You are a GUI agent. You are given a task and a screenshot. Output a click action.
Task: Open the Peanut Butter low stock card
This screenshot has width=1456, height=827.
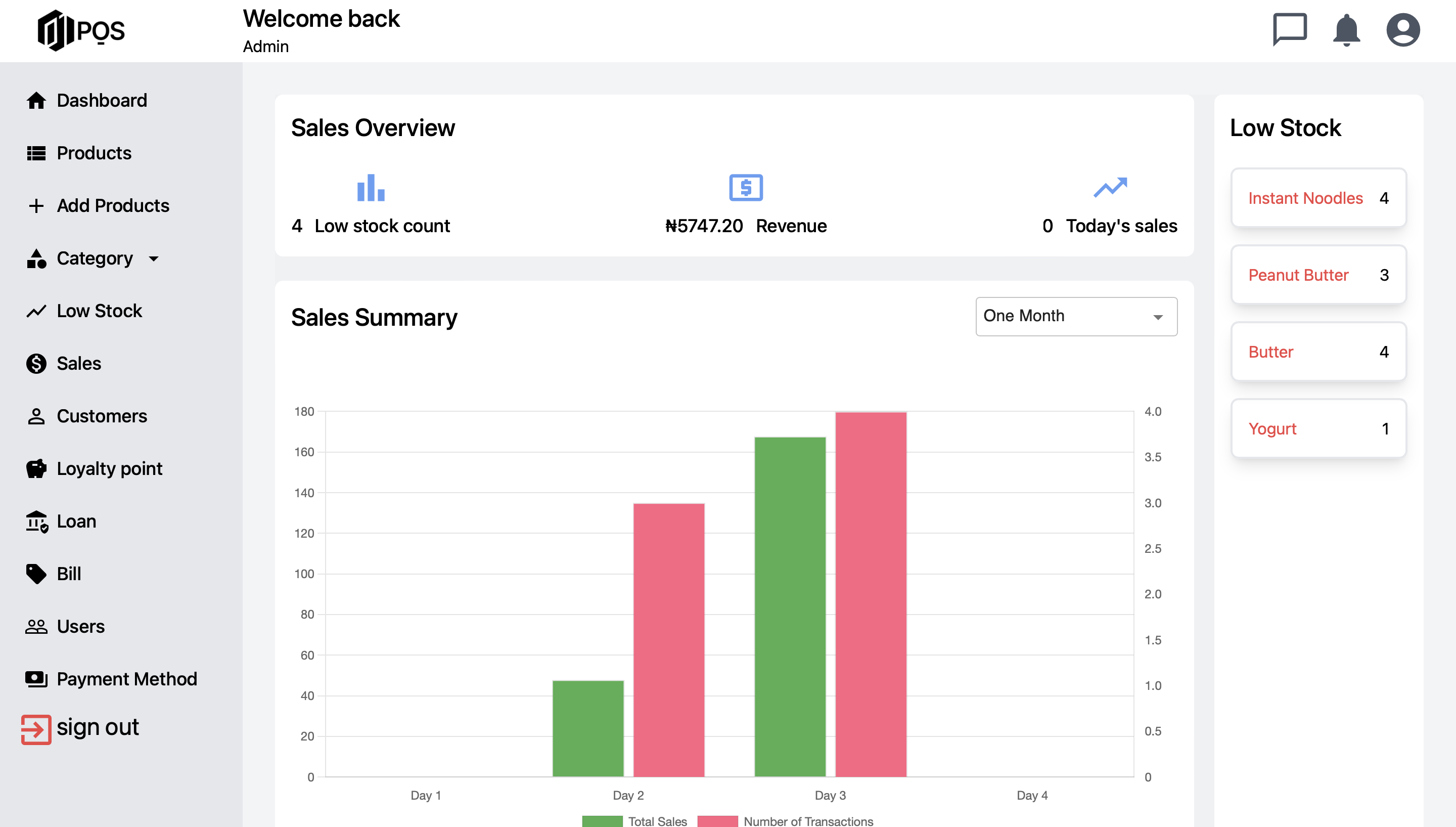[1318, 275]
